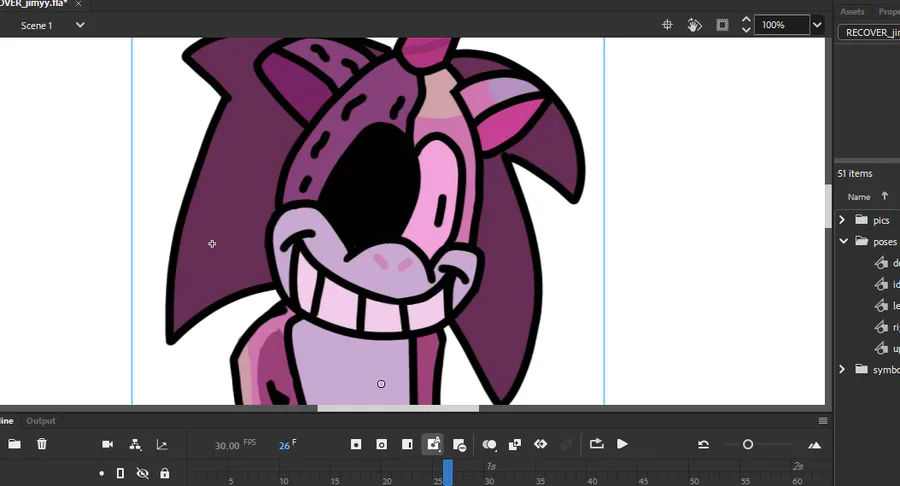This screenshot has width=900, height=486.
Task: Click the current frame number 26
Action: coord(284,445)
